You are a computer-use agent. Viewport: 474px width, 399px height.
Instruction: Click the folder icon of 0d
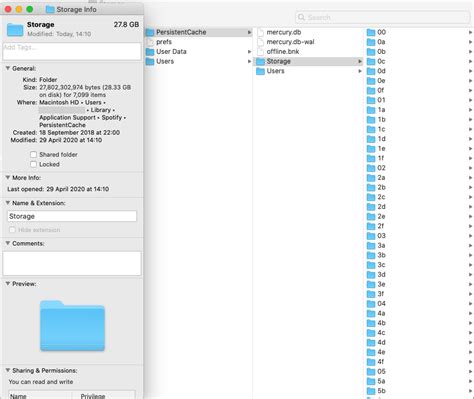pyautogui.click(x=371, y=71)
